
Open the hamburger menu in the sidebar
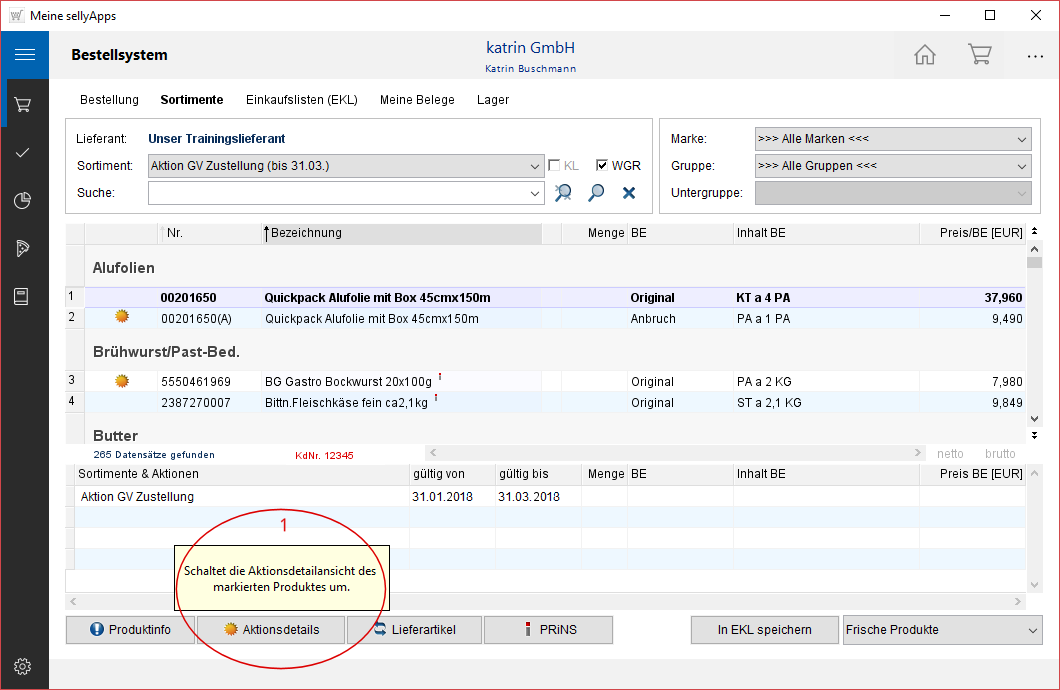click(24, 55)
